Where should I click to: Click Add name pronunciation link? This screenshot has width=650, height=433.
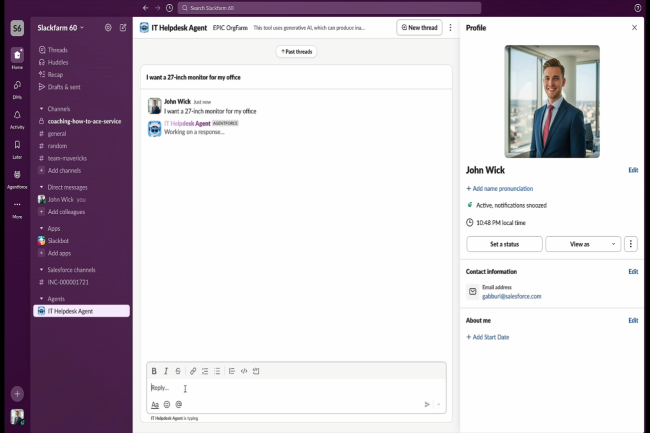click(x=500, y=189)
